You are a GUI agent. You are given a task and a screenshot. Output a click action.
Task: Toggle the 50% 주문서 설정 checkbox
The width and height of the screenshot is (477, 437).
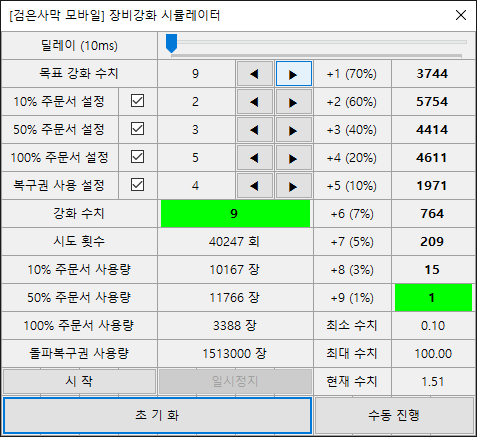pos(138,128)
